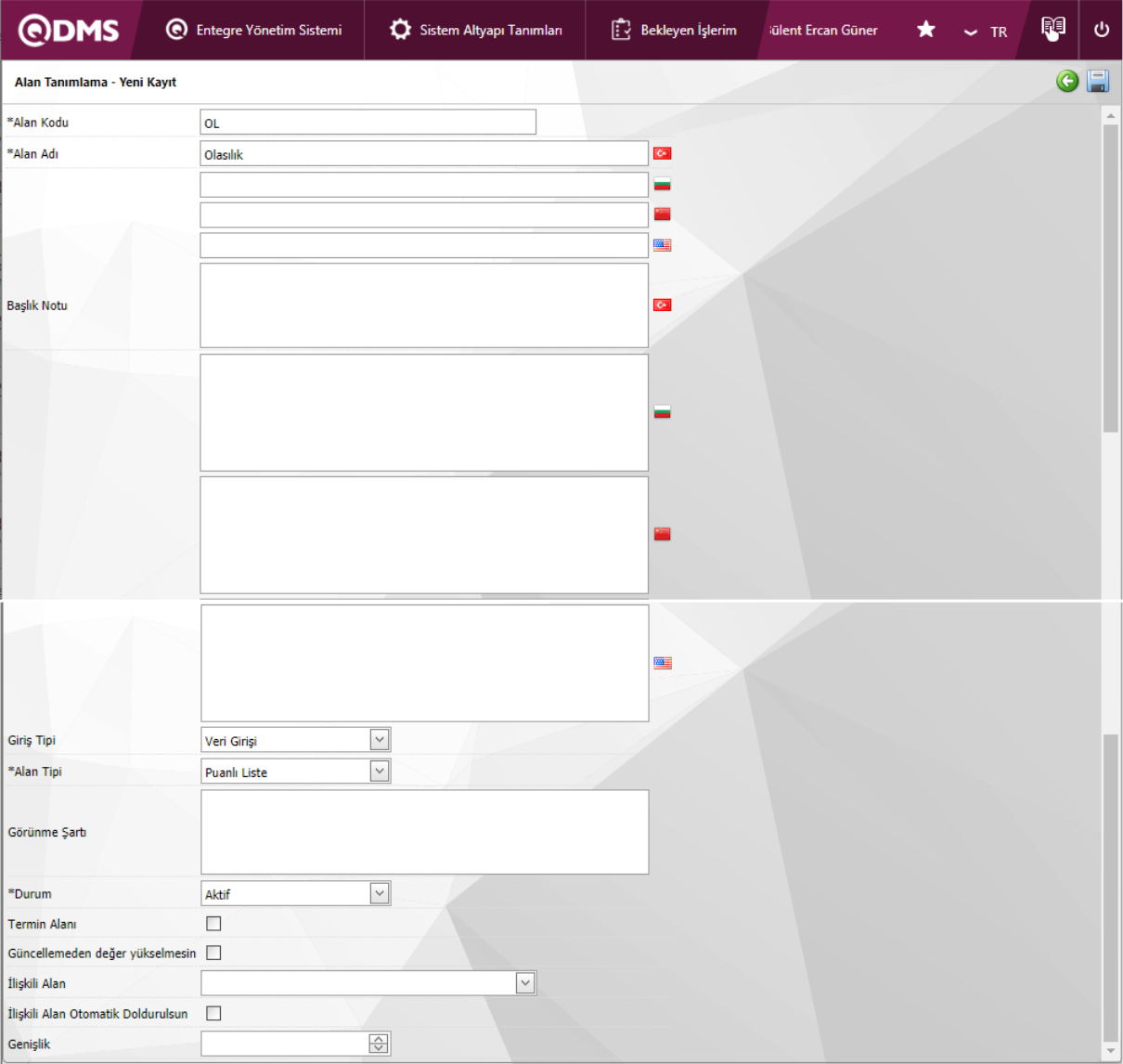Click the Alan Adı Turkish input field
1123x1064 pixels.
424,154
